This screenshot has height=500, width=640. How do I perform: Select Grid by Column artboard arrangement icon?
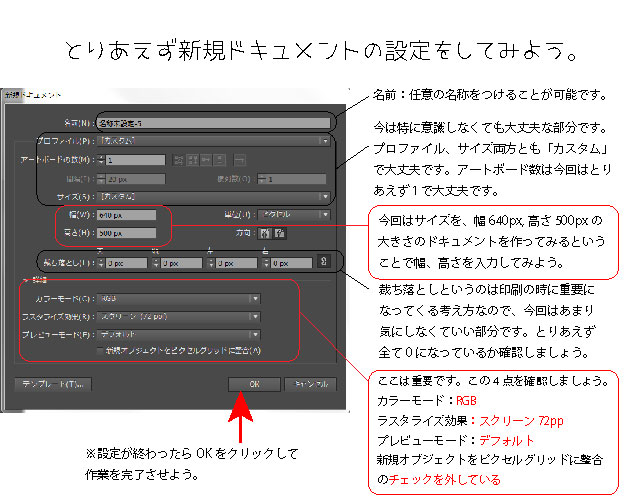click(x=192, y=160)
